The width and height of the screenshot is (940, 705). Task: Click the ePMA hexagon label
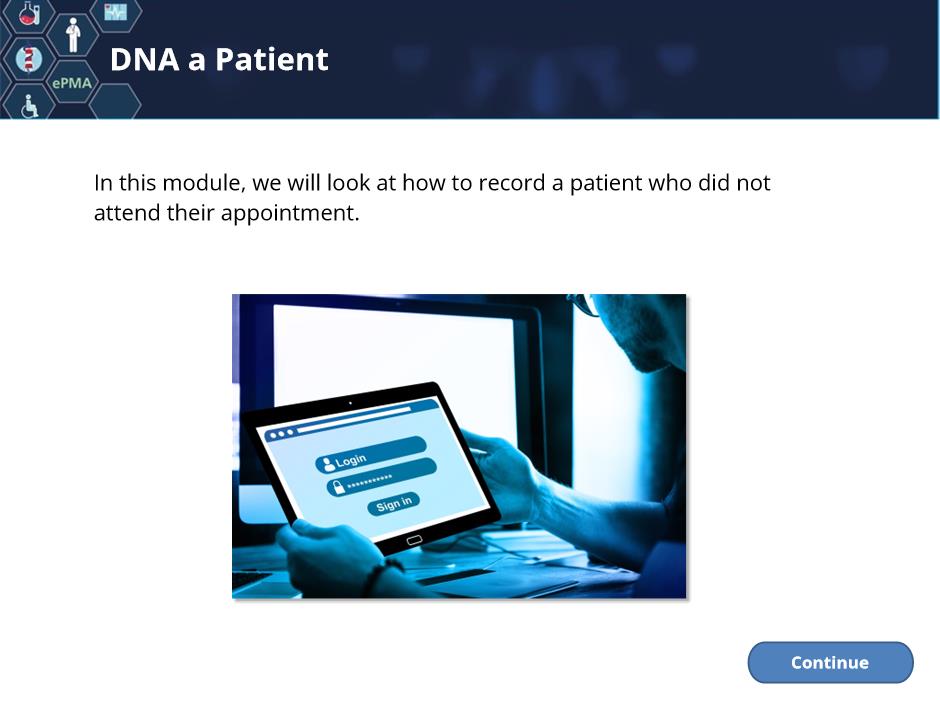tap(72, 83)
